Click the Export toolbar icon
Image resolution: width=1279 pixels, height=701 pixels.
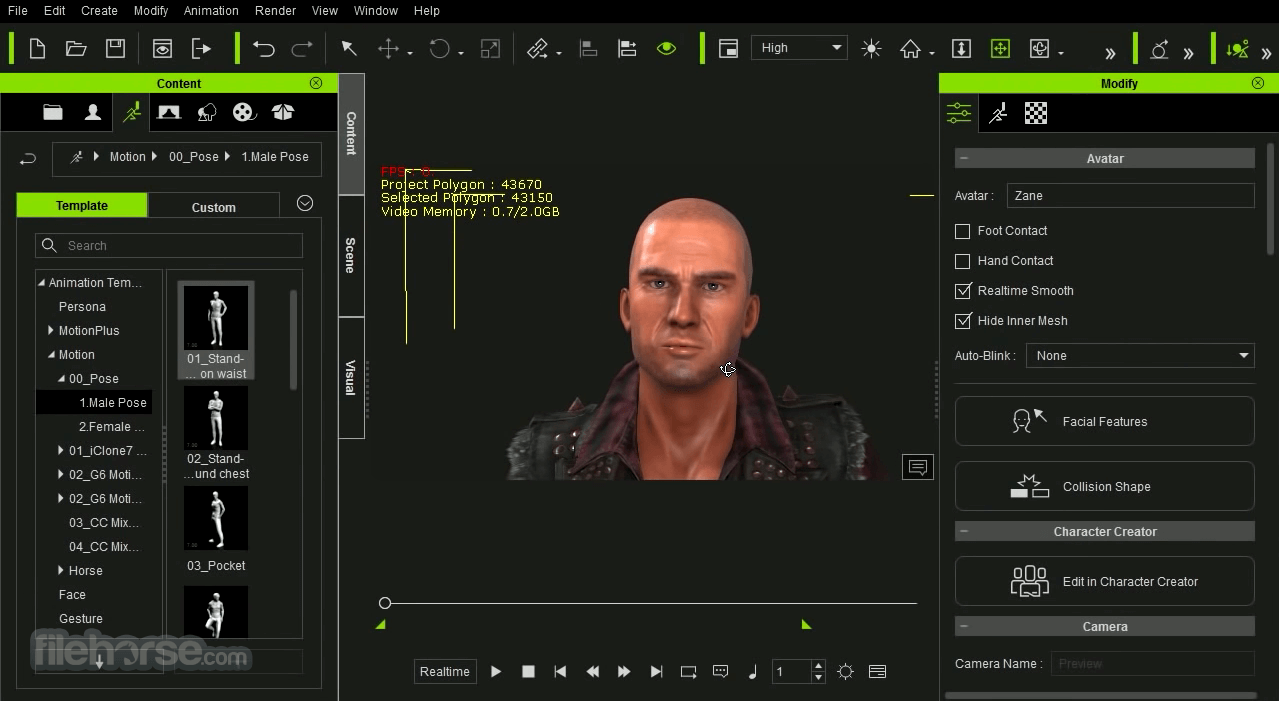point(202,48)
